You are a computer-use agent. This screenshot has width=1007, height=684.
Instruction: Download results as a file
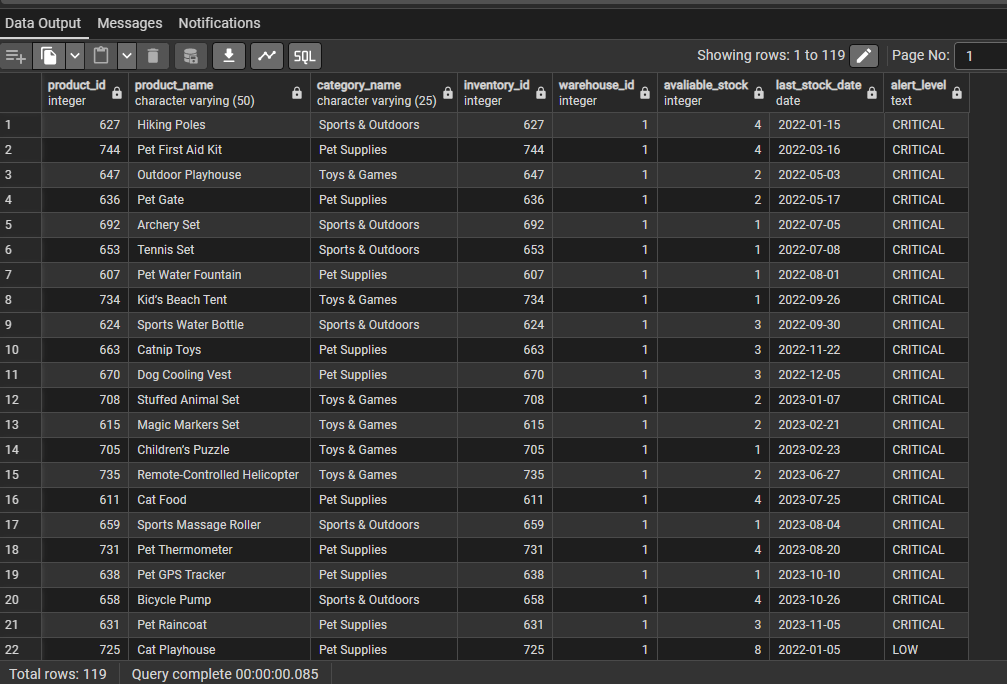coord(229,56)
